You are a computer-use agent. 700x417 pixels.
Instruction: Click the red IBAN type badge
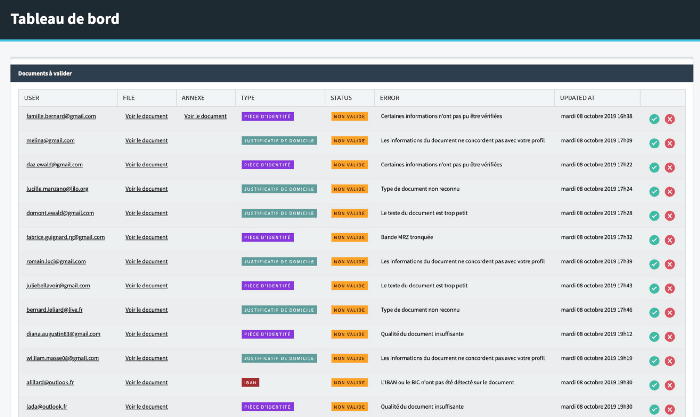(x=250, y=382)
